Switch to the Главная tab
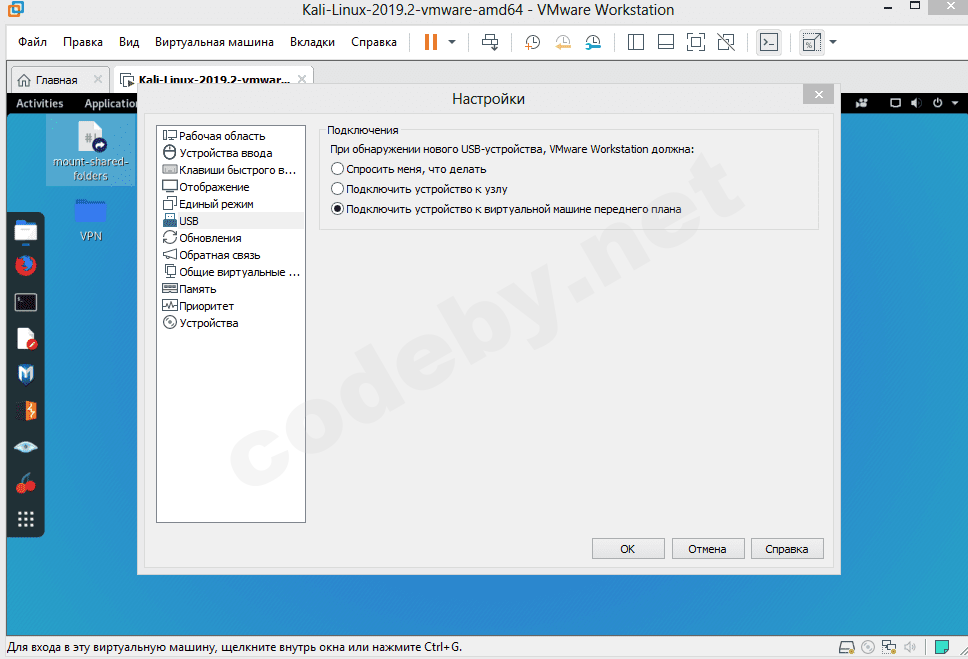968x659 pixels. point(56,80)
